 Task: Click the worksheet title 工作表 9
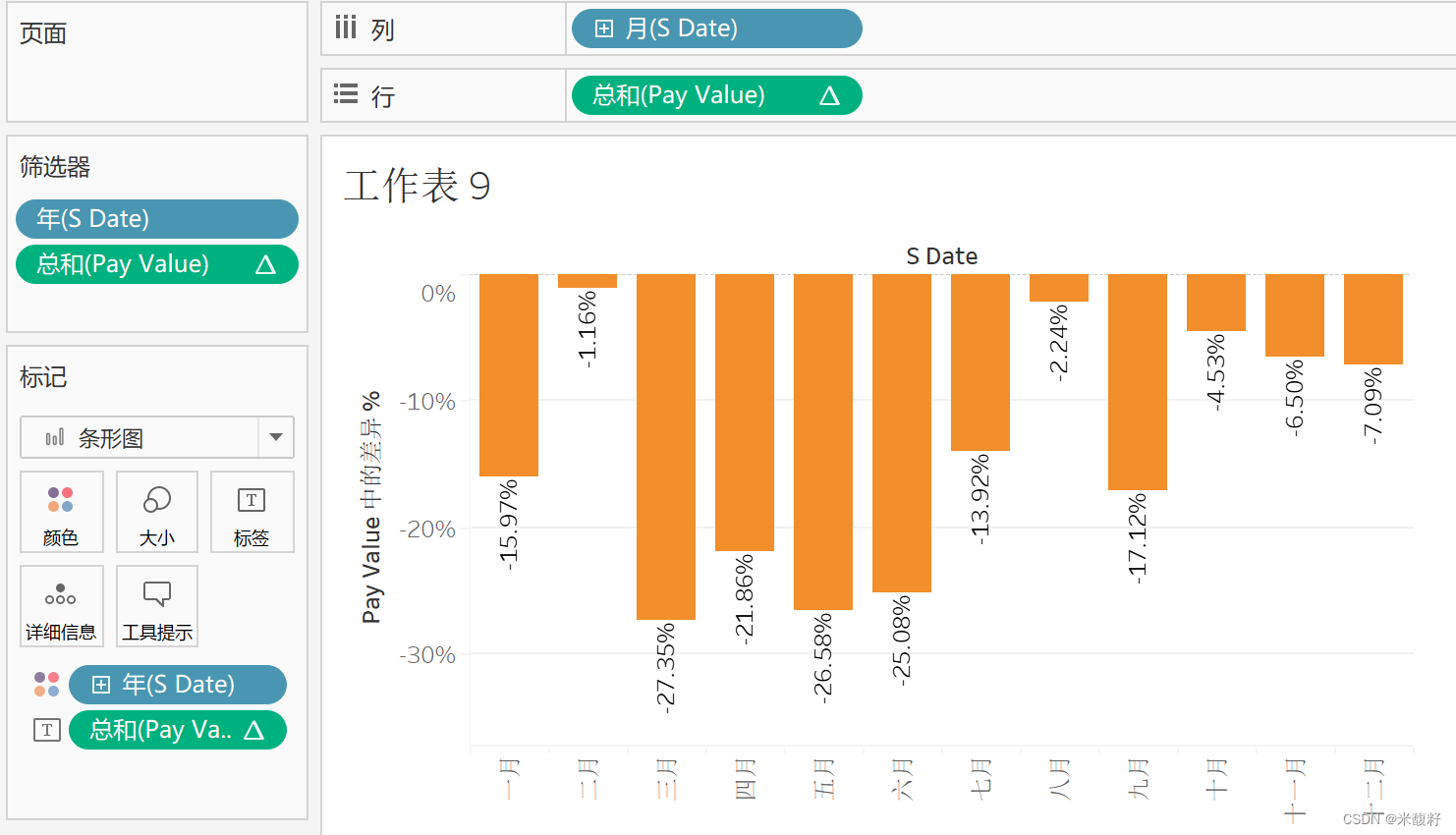click(417, 186)
